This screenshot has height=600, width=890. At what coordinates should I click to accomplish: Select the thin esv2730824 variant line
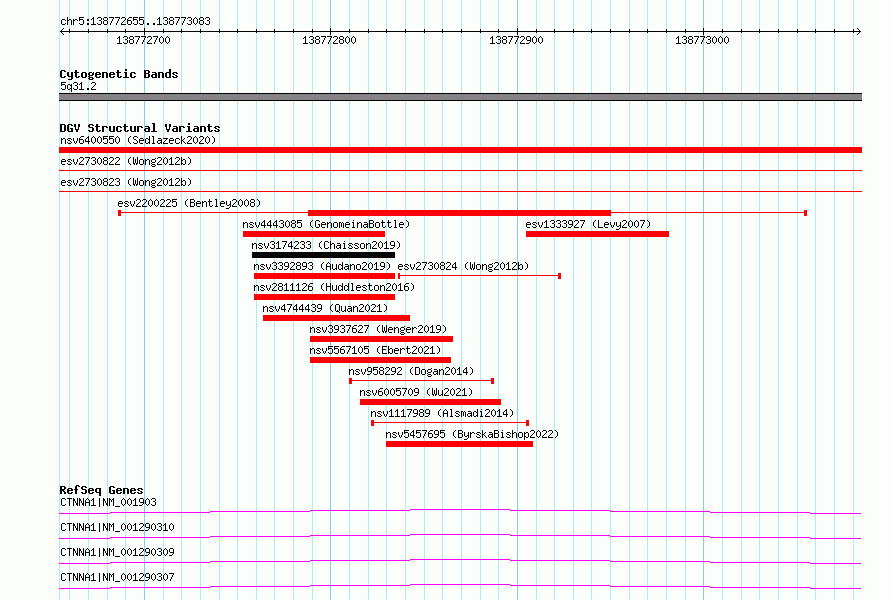(x=479, y=276)
